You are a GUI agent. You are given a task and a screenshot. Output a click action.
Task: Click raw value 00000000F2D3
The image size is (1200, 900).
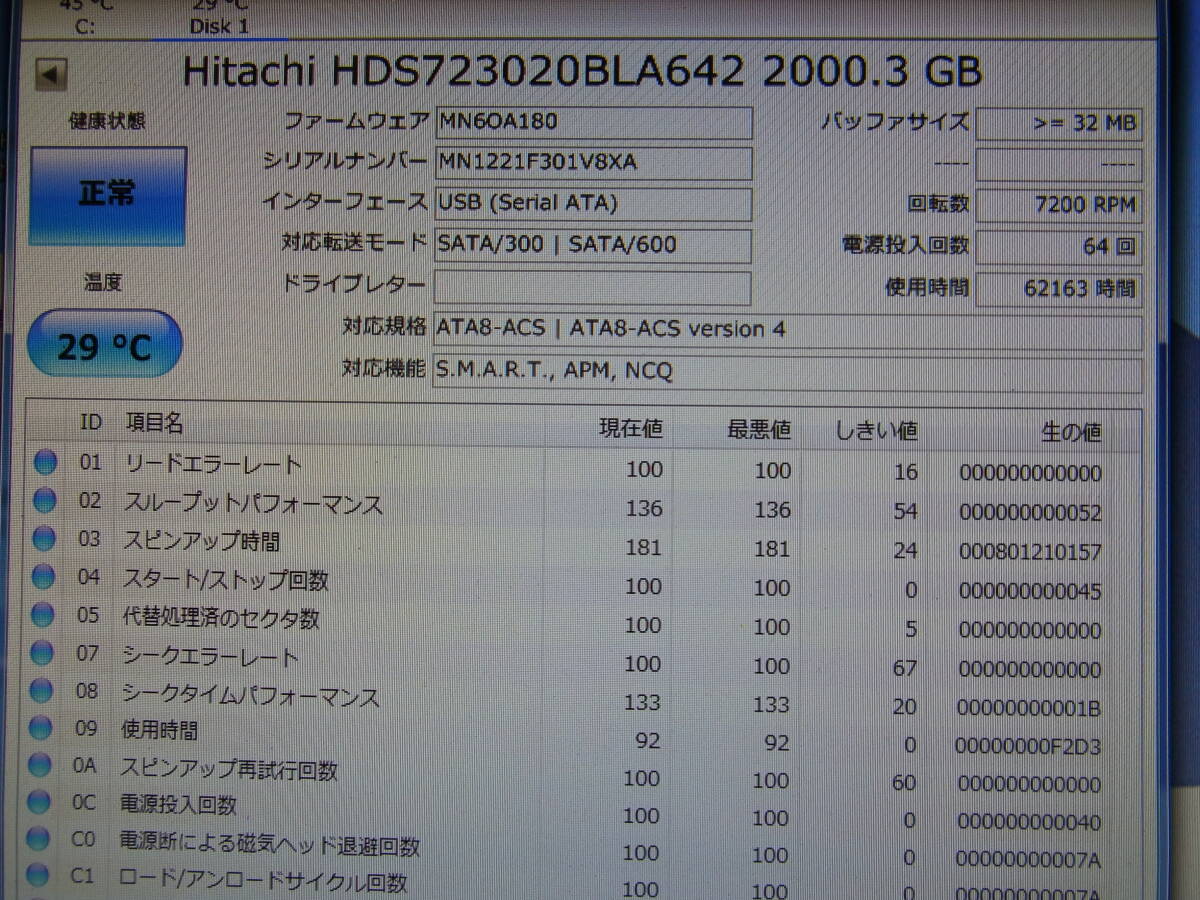tap(1028, 745)
